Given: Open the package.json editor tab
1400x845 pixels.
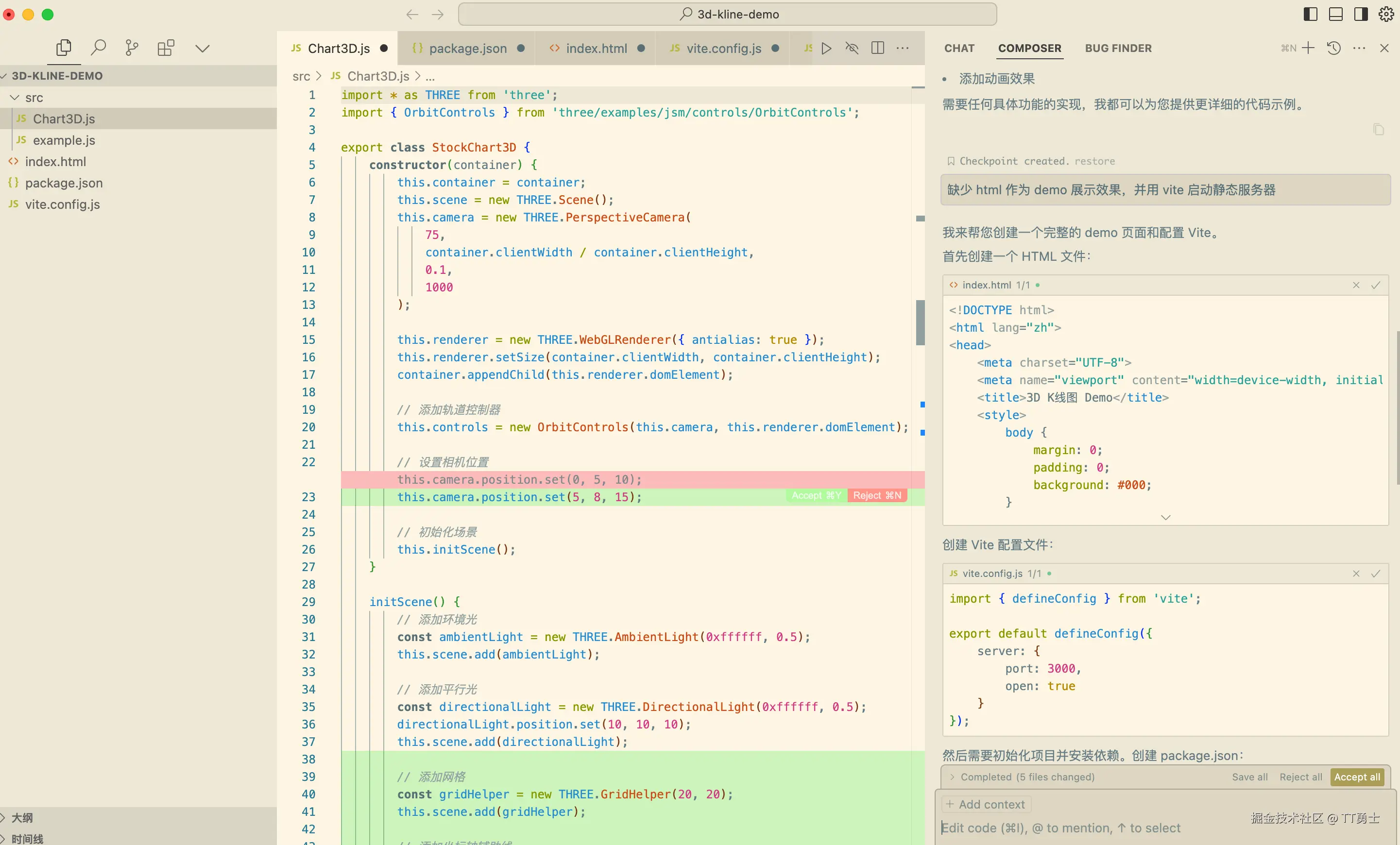Looking at the screenshot, I should coord(468,48).
